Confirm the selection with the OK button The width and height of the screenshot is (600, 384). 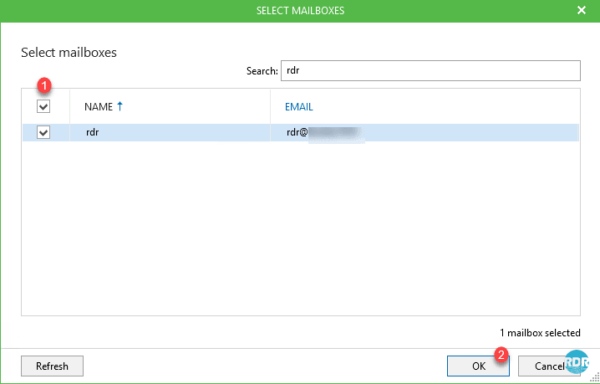[478, 366]
